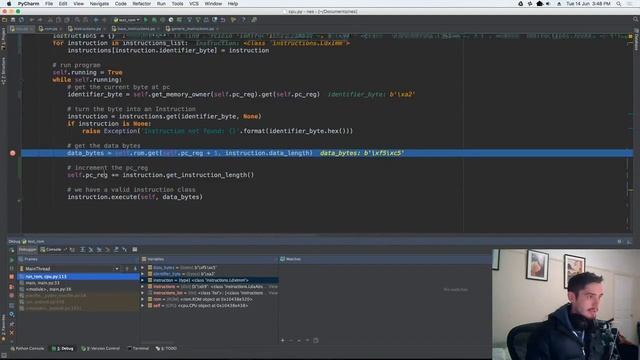
Task: Open the Evaluate Expression calculator icon
Action: pos(135,249)
